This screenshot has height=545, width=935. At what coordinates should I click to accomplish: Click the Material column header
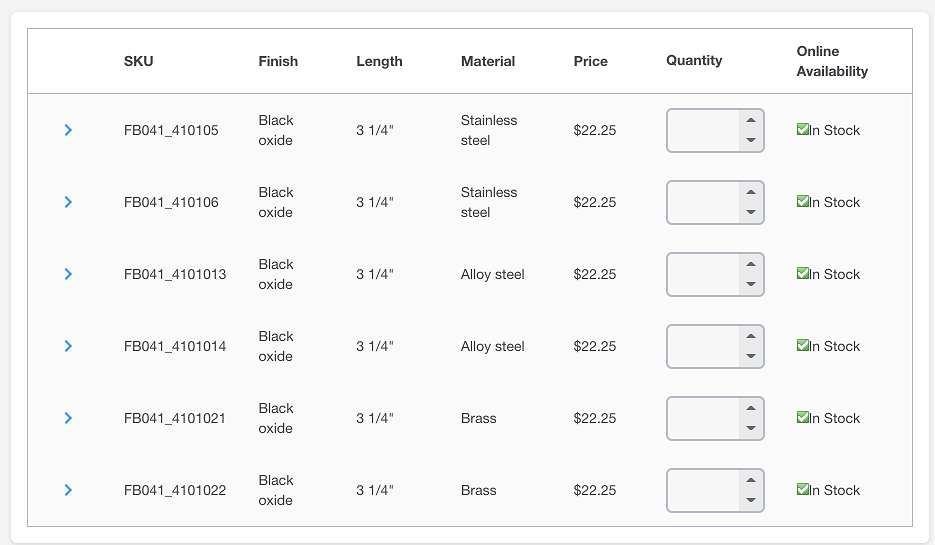pyautogui.click(x=488, y=61)
